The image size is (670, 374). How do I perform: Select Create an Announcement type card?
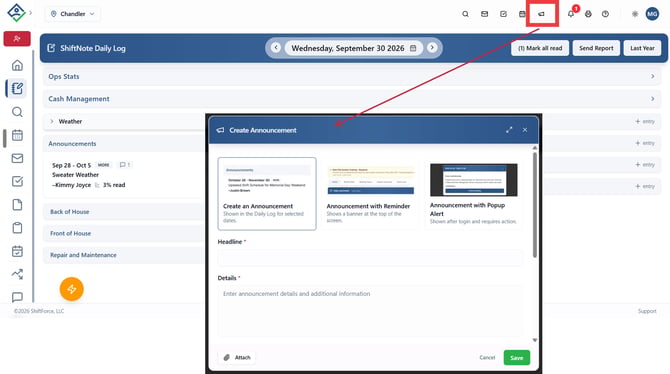[x=267, y=194]
